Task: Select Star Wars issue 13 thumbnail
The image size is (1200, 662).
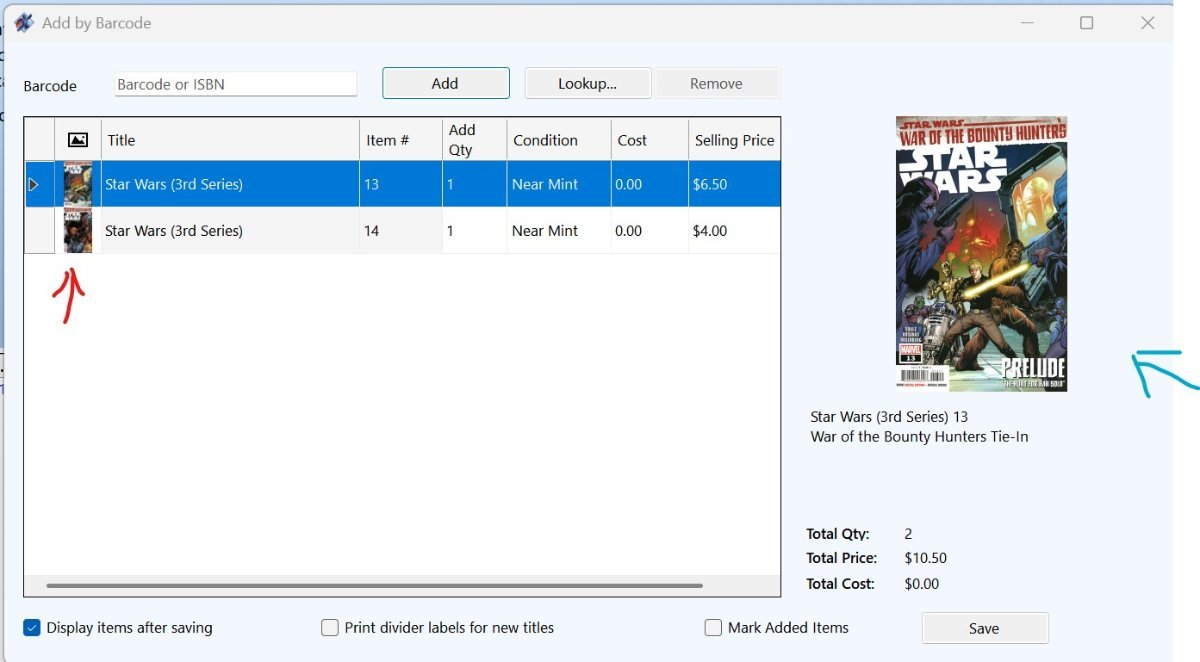Action: click(78, 184)
